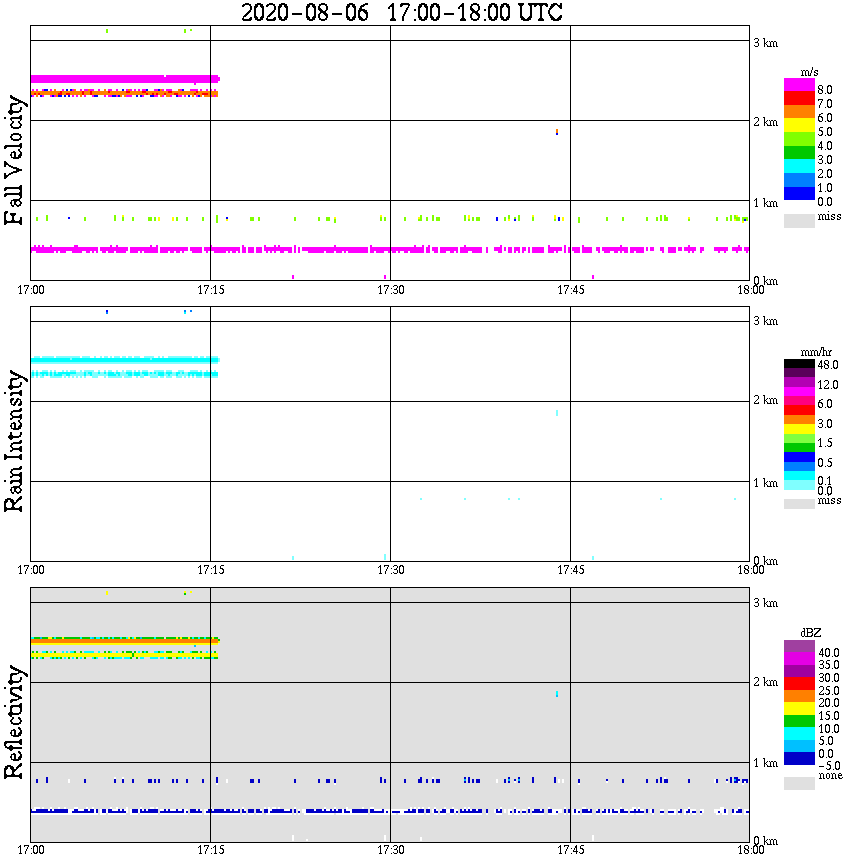Click cyan band near 2.5 km in Rain Intensity
Screen dimensions: 850x868
coord(125,360)
